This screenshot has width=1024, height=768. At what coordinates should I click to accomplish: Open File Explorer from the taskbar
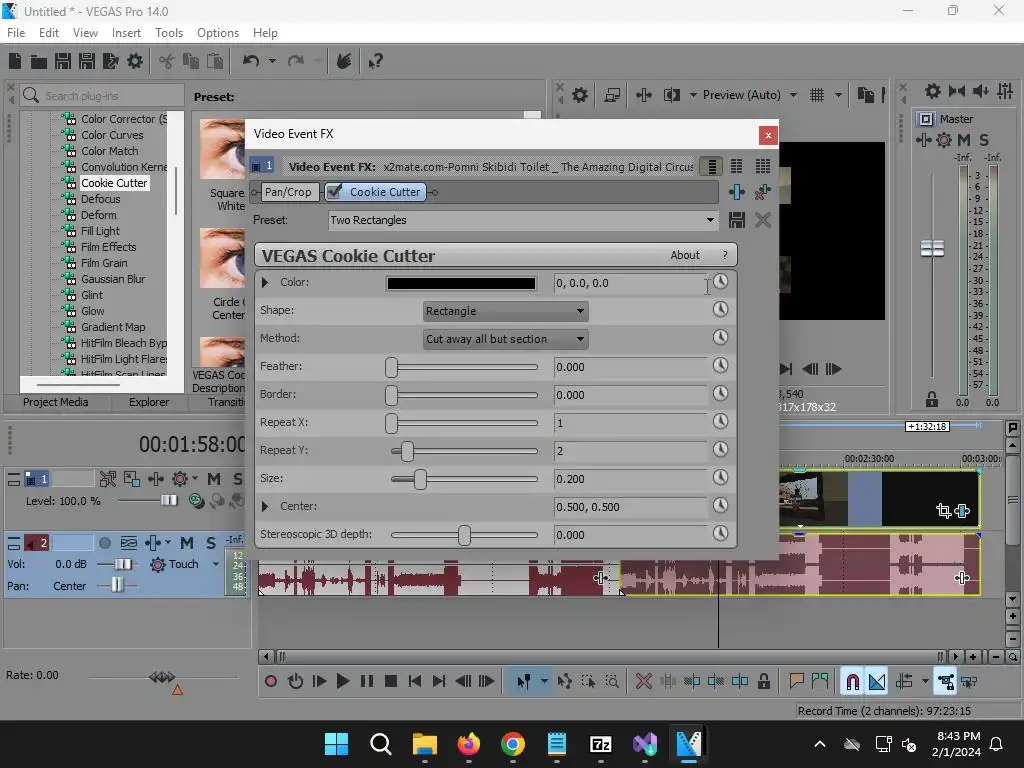(424, 744)
